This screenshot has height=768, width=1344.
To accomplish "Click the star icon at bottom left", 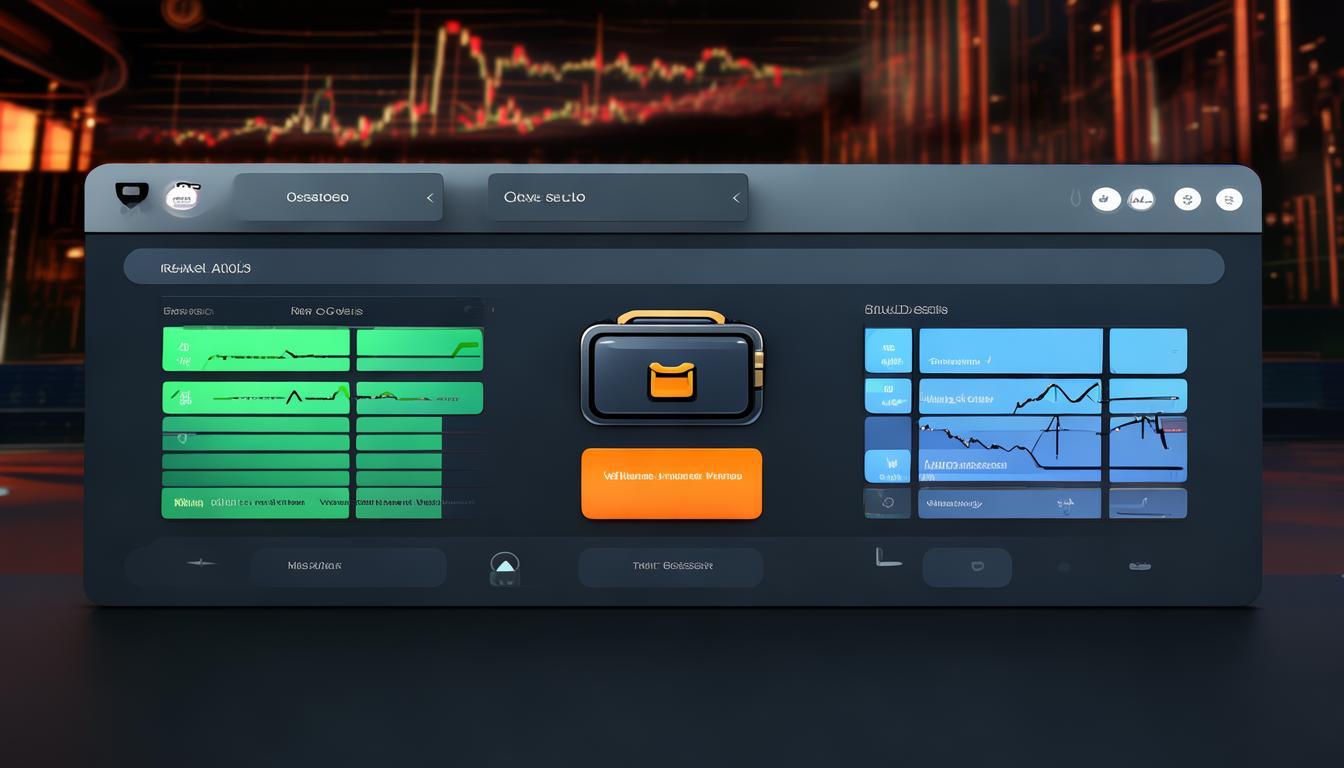I will (x=200, y=563).
